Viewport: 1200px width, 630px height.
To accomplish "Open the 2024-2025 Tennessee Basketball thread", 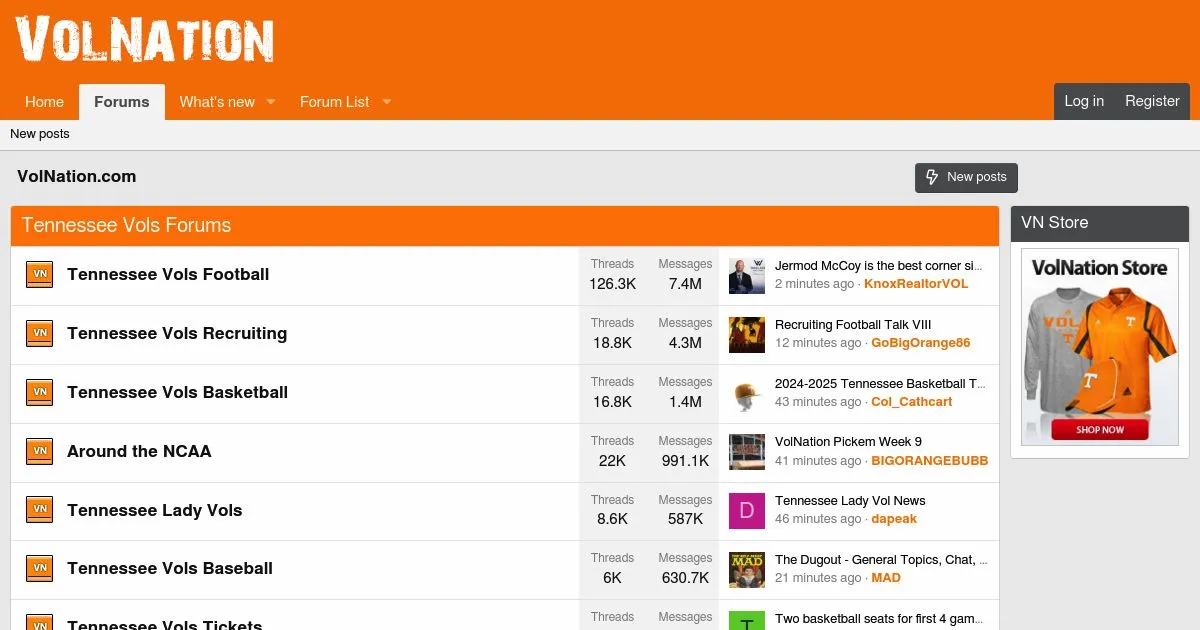I will pos(880,384).
